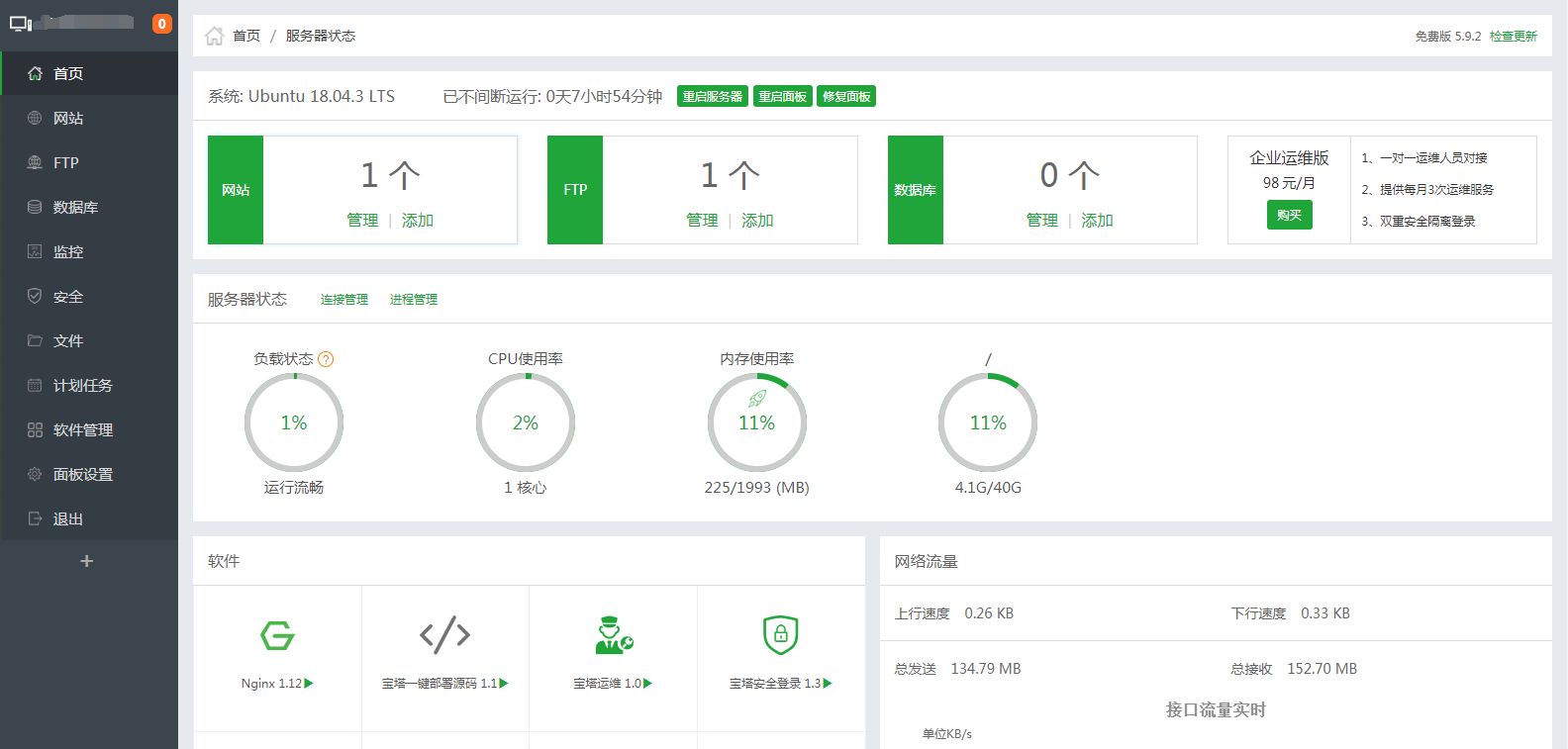
Task: Click the grid icon beside 软件管理
Action: [35, 429]
